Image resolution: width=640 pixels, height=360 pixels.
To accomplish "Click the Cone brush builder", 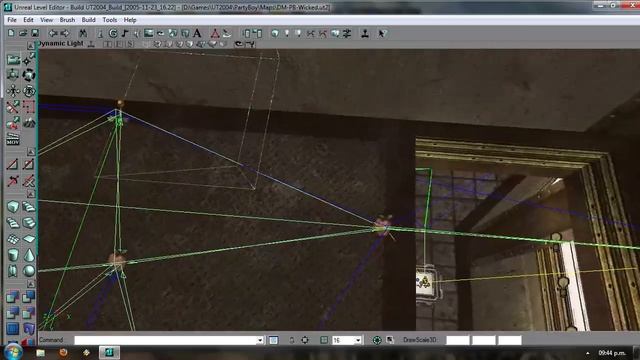I will (x=29, y=255).
